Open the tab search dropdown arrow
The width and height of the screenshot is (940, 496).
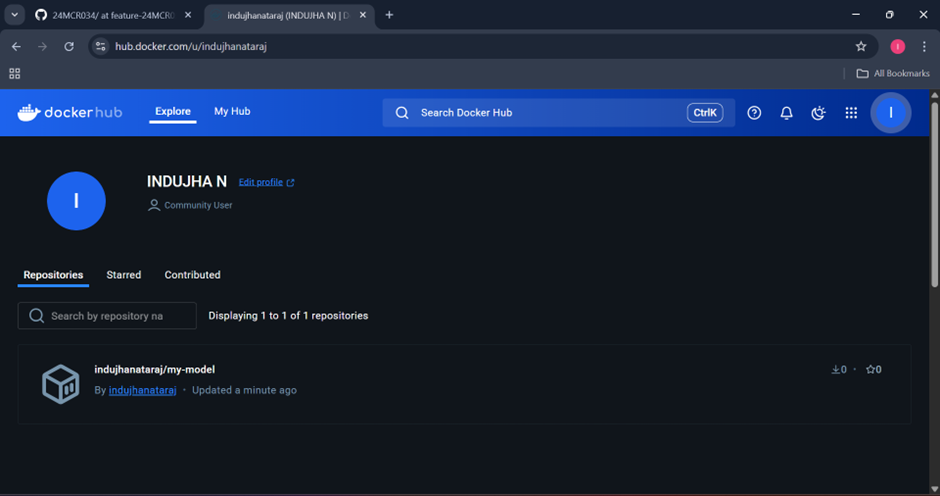point(14,15)
